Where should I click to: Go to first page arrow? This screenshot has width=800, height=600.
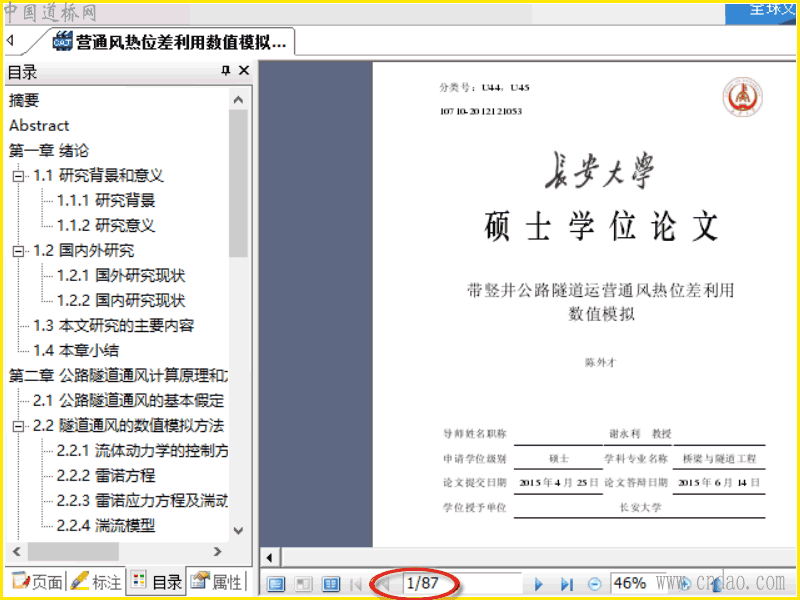tap(356, 584)
